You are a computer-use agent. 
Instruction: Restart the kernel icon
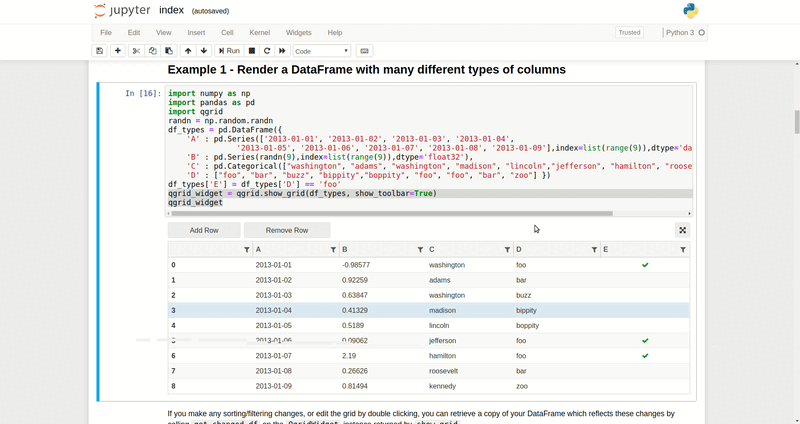[267, 51]
